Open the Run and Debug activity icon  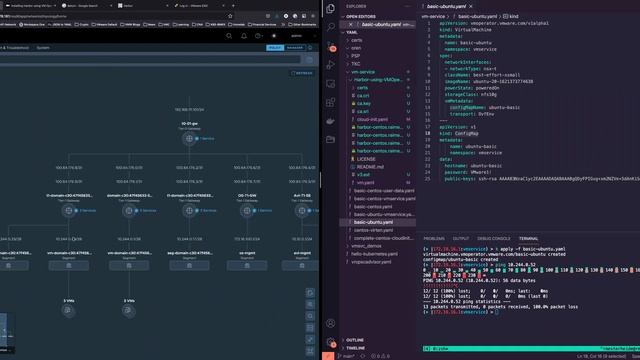(x=331, y=65)
